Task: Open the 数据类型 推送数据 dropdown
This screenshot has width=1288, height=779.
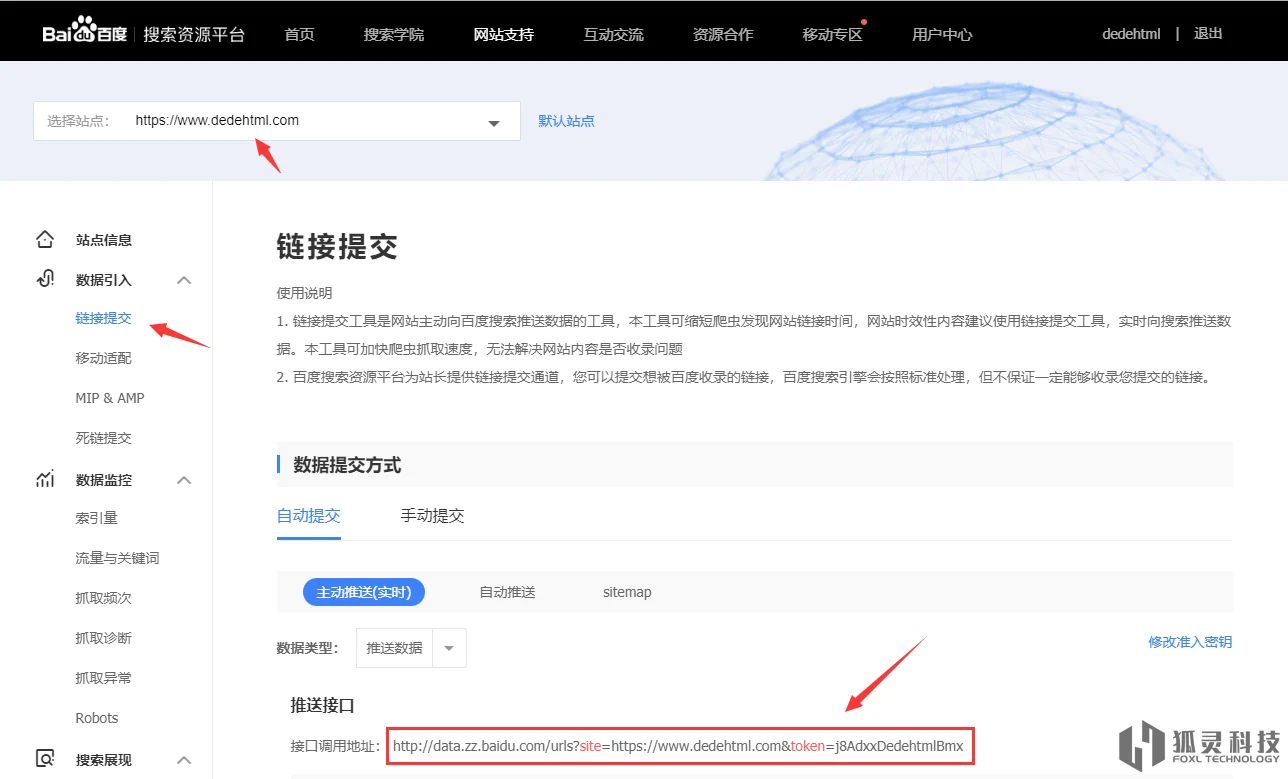Action: click(411, 648)
